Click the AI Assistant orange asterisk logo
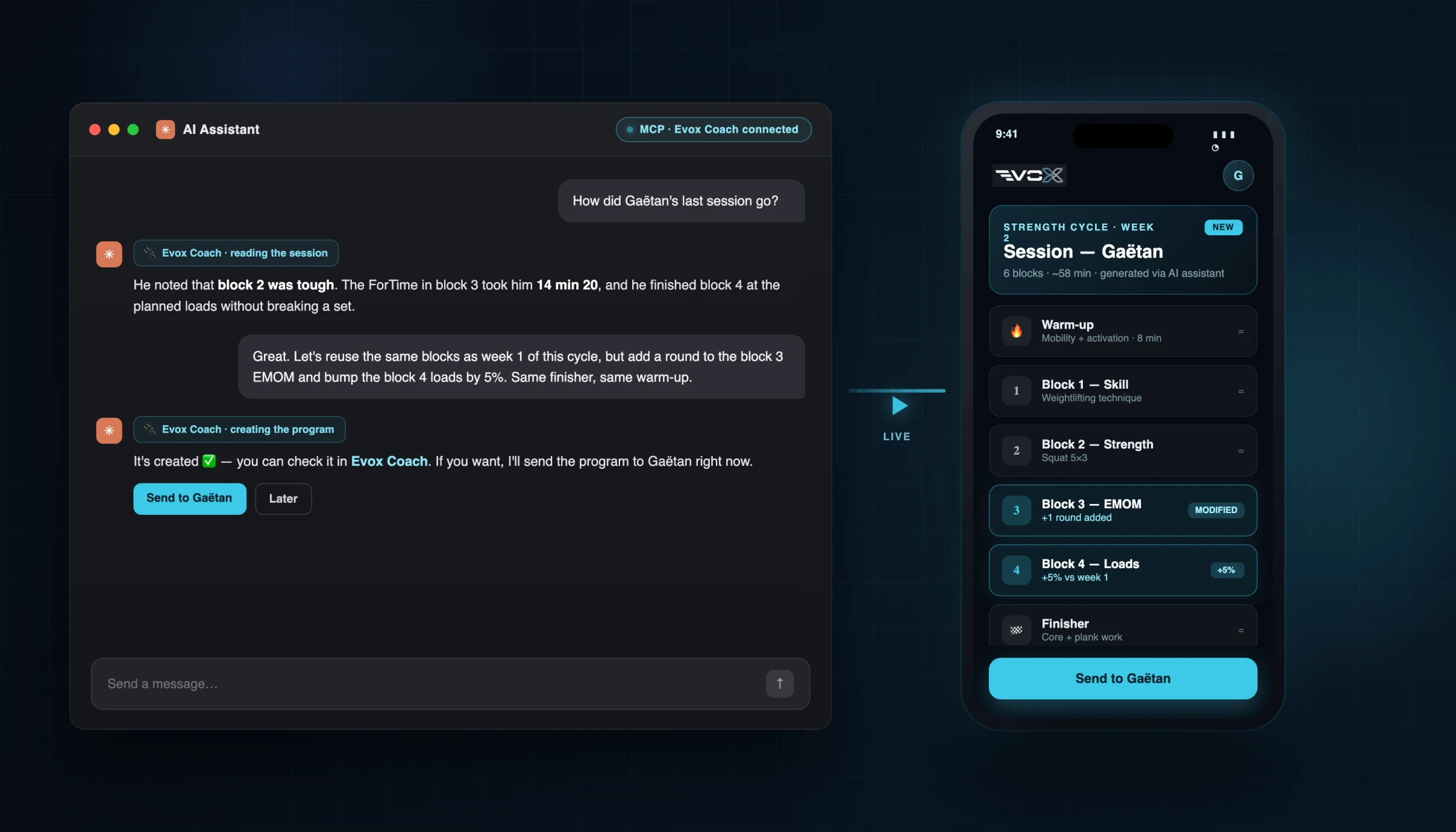This screenshot has width=1456, height=832. 165,129
